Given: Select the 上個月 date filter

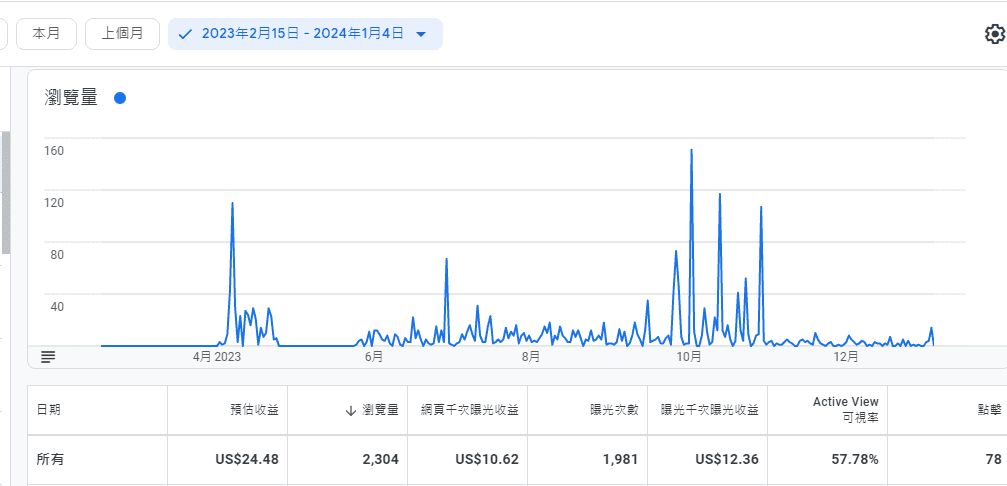Looking at the screenshot, I should (122, 34).
